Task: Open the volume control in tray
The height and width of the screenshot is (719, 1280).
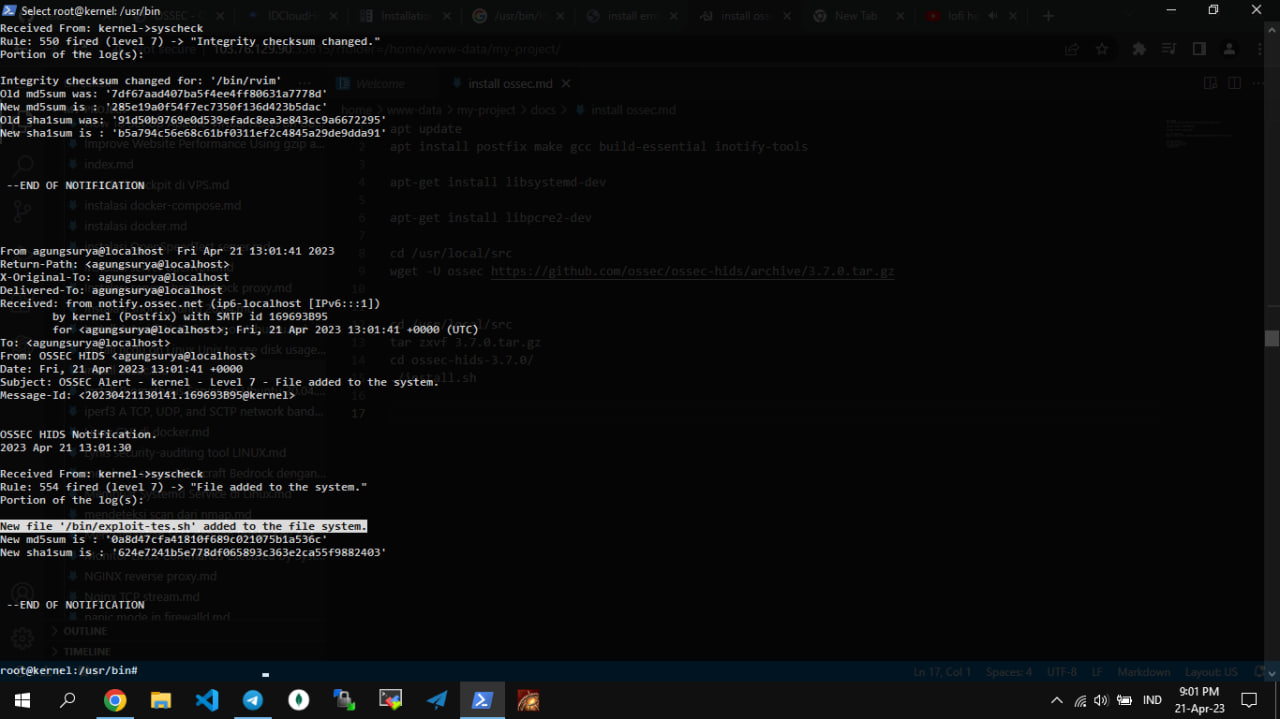Action: [x=1101, y=700]
